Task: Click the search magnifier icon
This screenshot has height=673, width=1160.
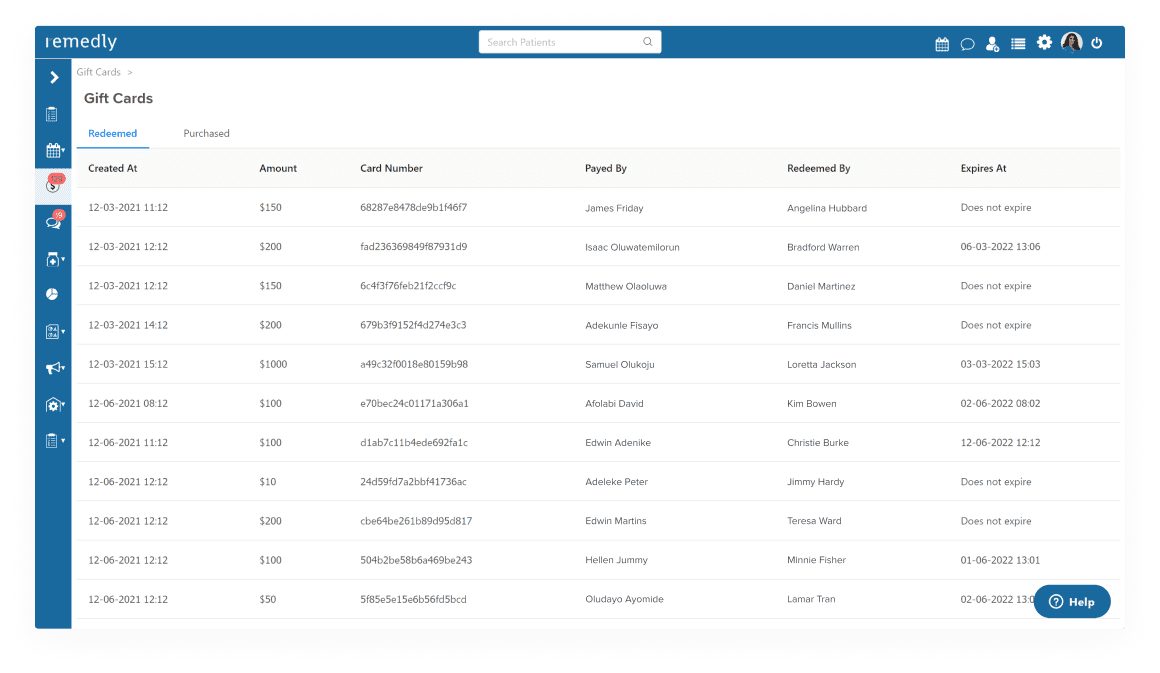Action: tap(647, 41)
